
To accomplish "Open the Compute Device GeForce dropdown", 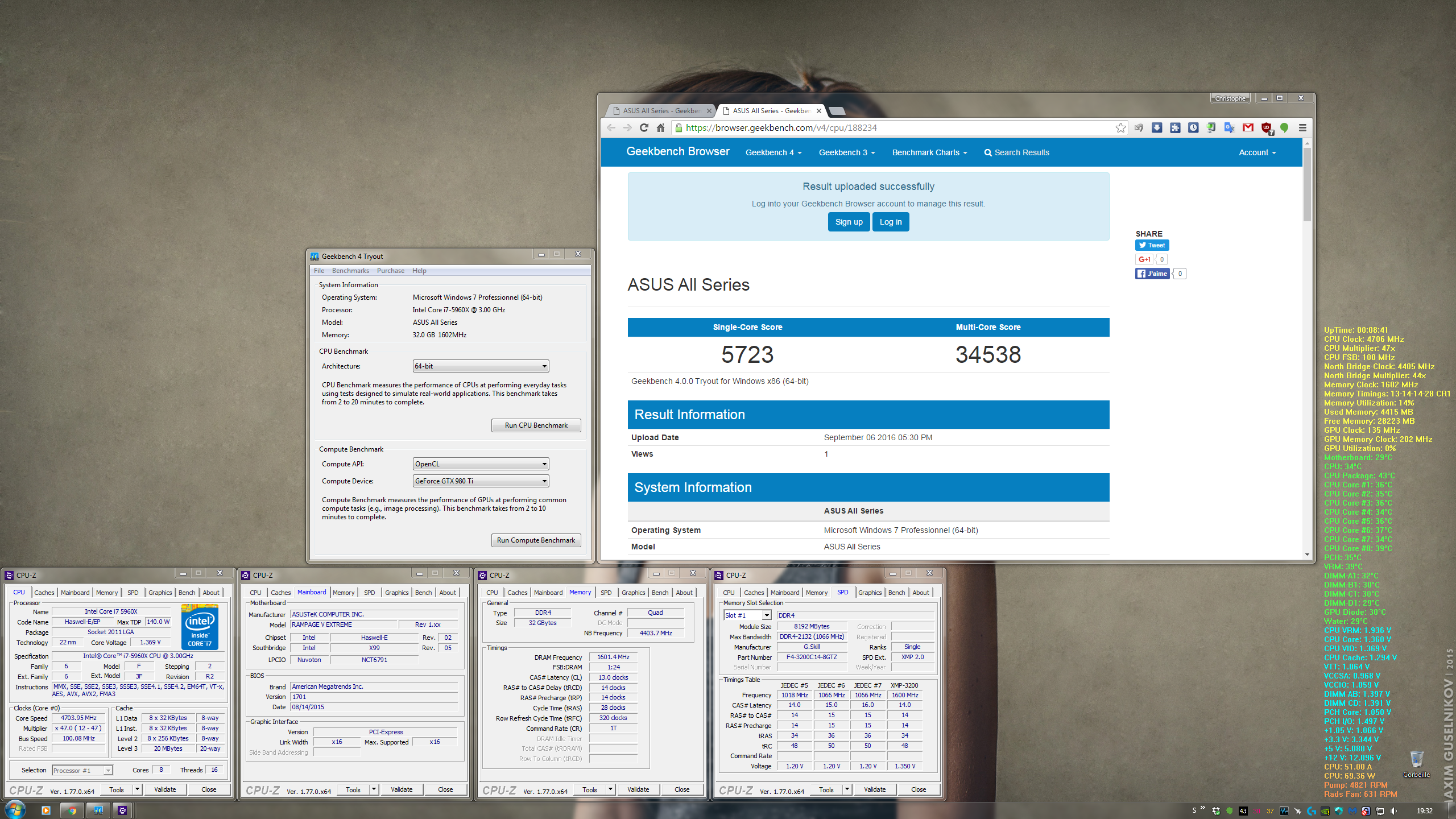I will [481, 481].
